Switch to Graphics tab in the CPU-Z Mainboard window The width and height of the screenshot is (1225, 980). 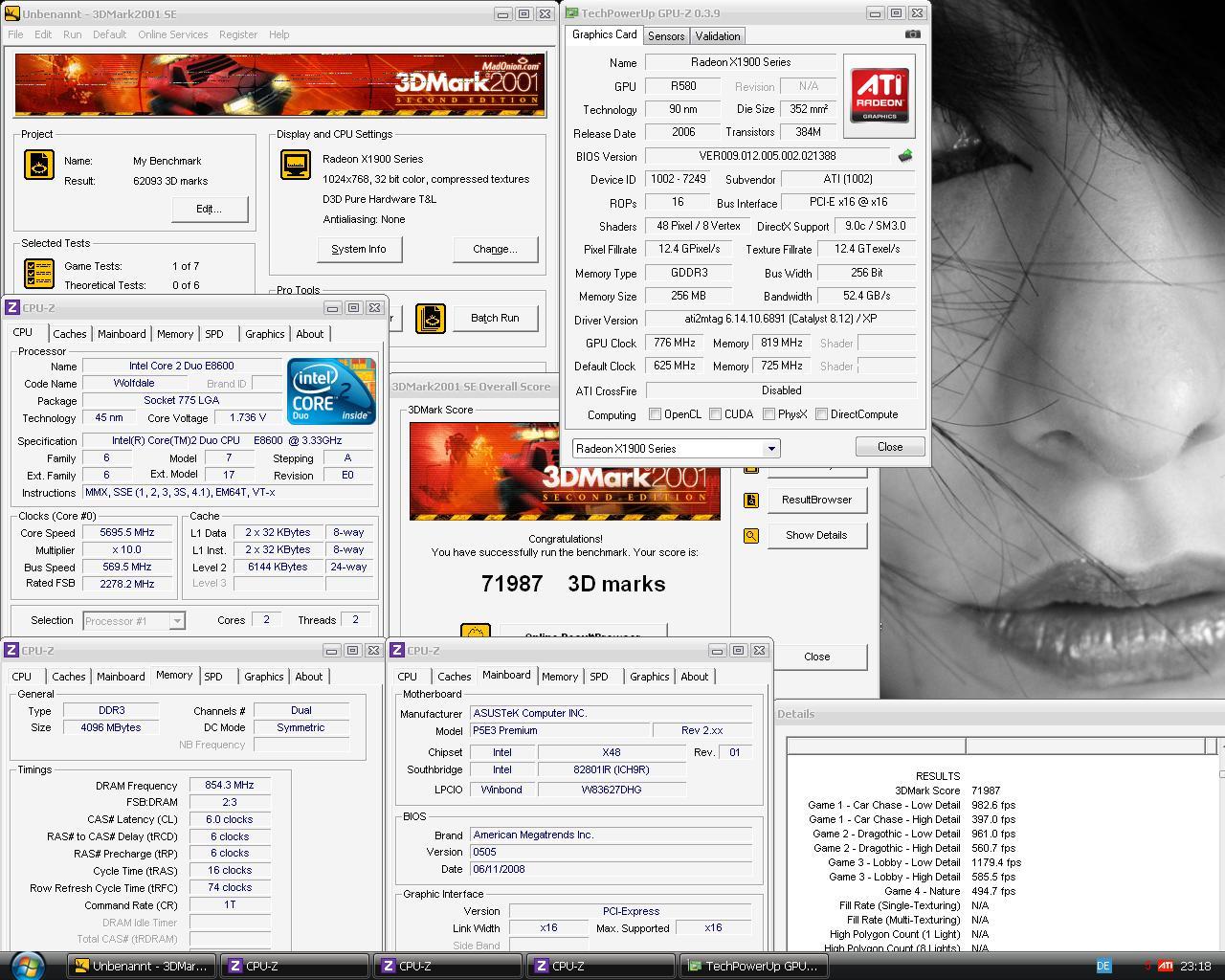click(x=649, y=677)
